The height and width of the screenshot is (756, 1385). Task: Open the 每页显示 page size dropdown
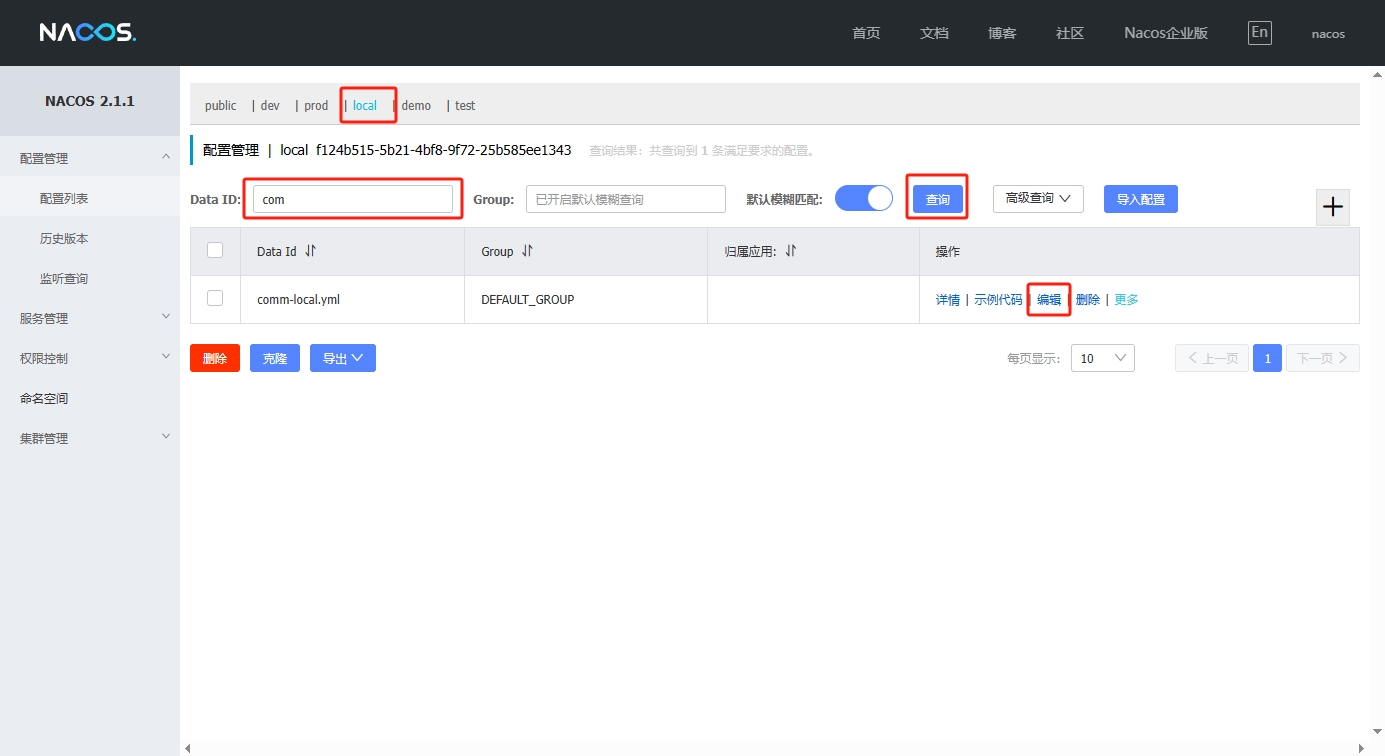pyautogui.click(x=1102, y=358)
